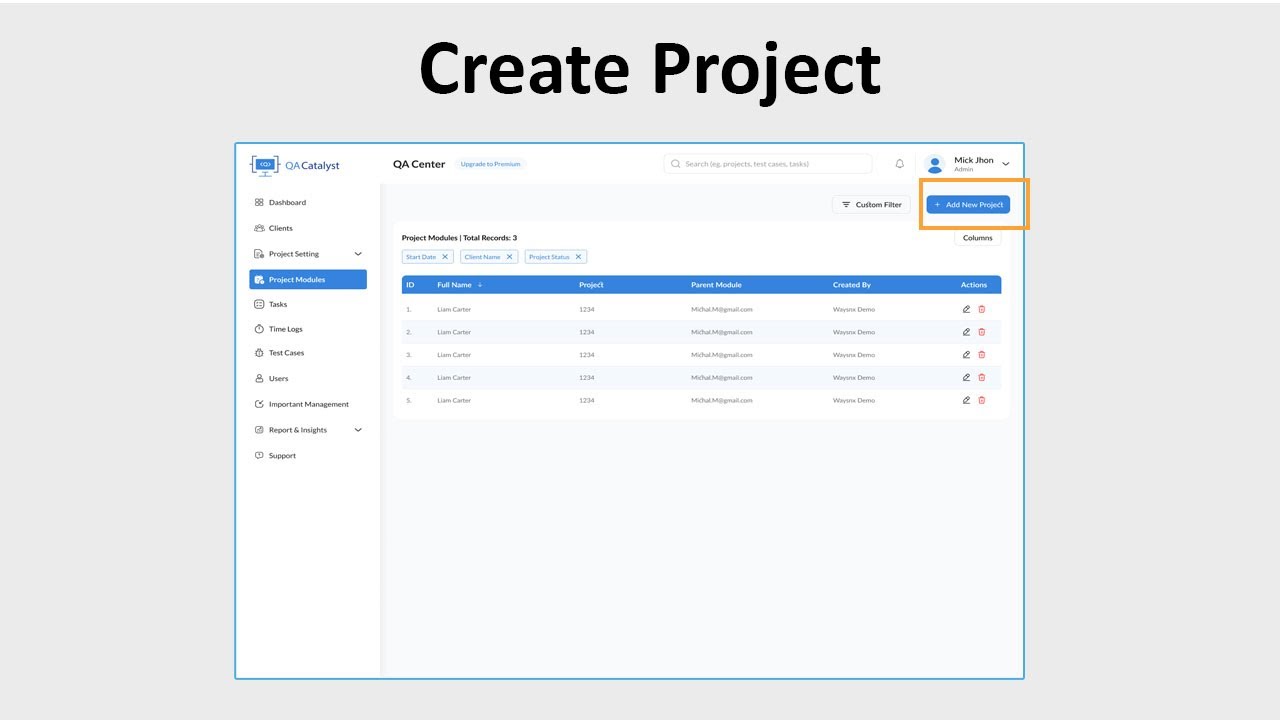Screen dimensions: 1280x720
Task: Click the Users person icon
Action: click(x=259, y=379)
